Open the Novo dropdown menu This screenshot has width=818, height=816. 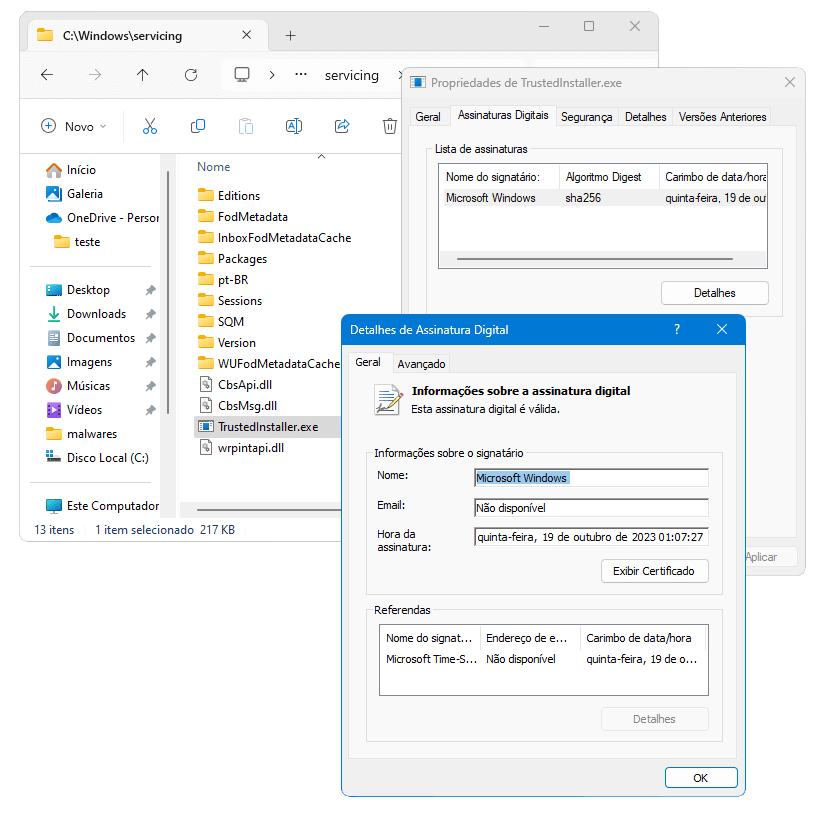click(x=74, y=126)
